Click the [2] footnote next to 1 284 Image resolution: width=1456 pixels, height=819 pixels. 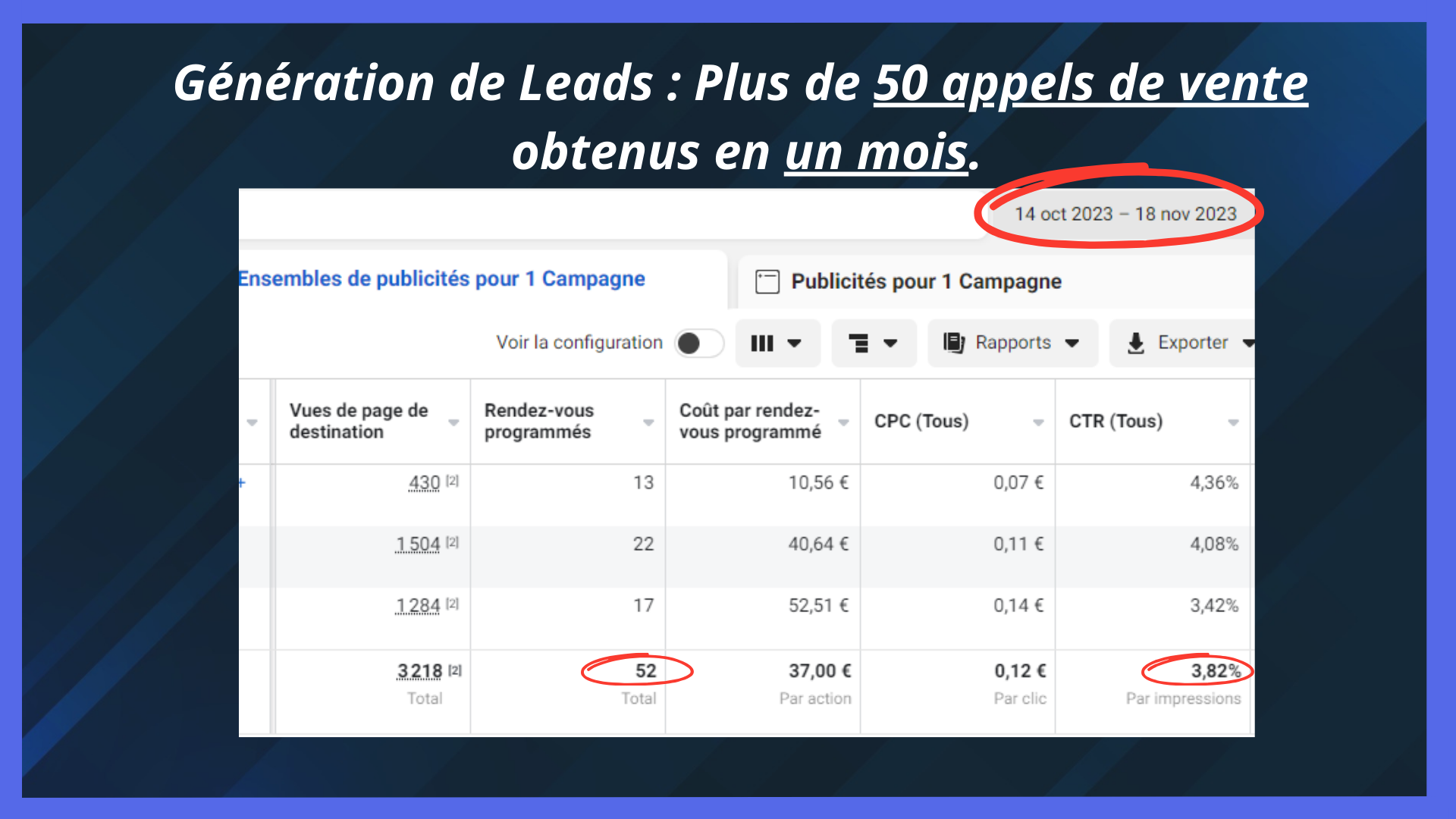point(453,603)
